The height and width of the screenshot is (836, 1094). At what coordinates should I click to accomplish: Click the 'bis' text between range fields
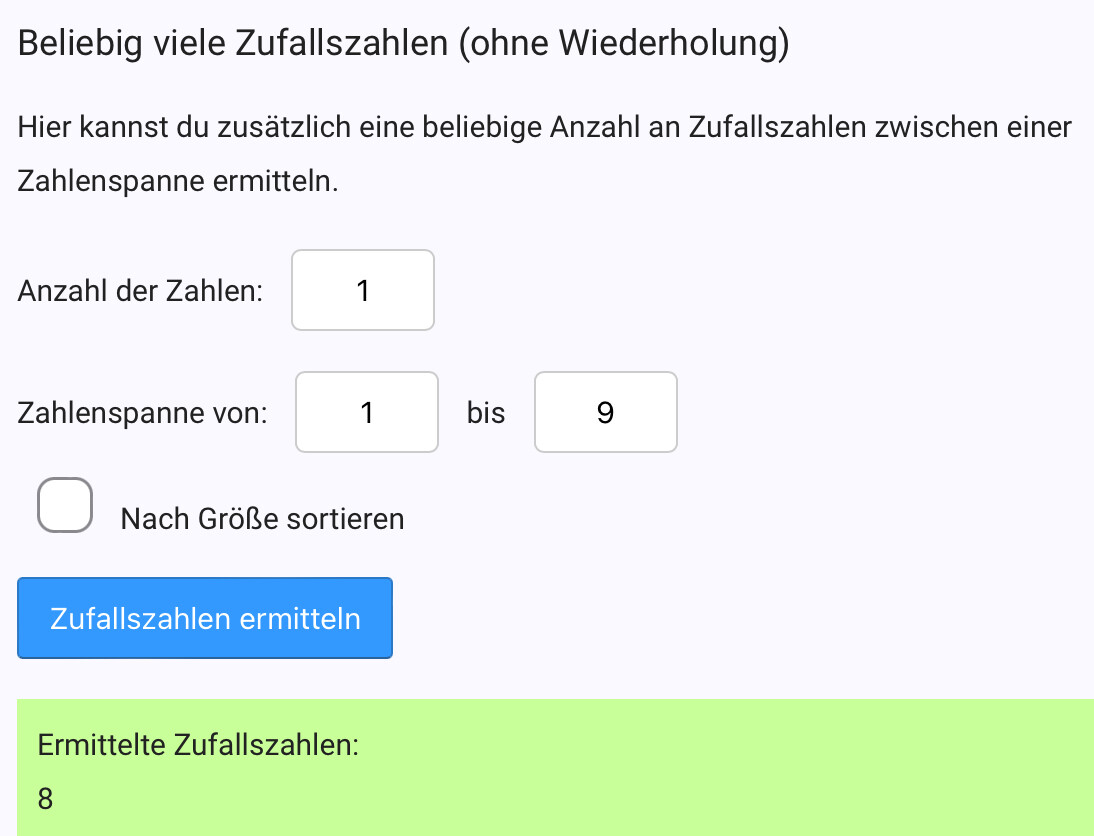tap(486, 414)
